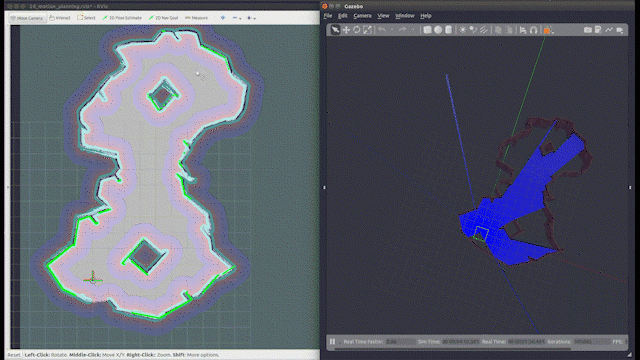The image size is (640, 360).
Task: Insert a box shape in Gazebo
Action: coord(427,30)
